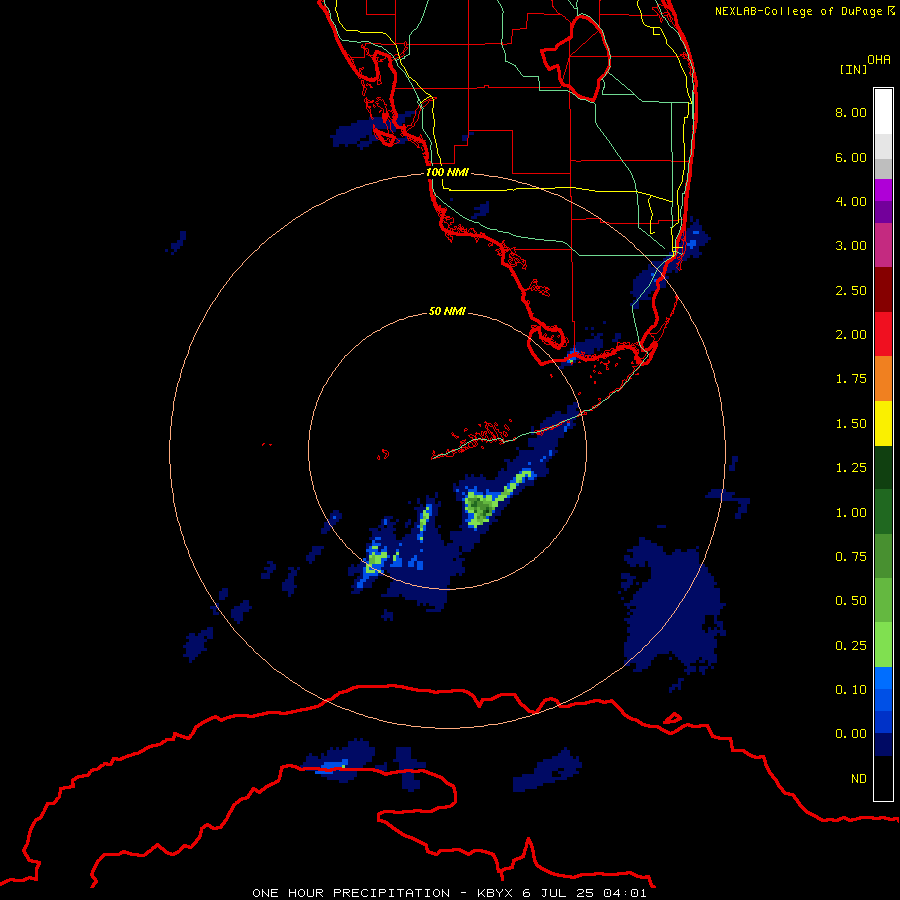Select the 1.00 legend value
The height and width of the screenshot is (900, 900).
pos(851,513)
